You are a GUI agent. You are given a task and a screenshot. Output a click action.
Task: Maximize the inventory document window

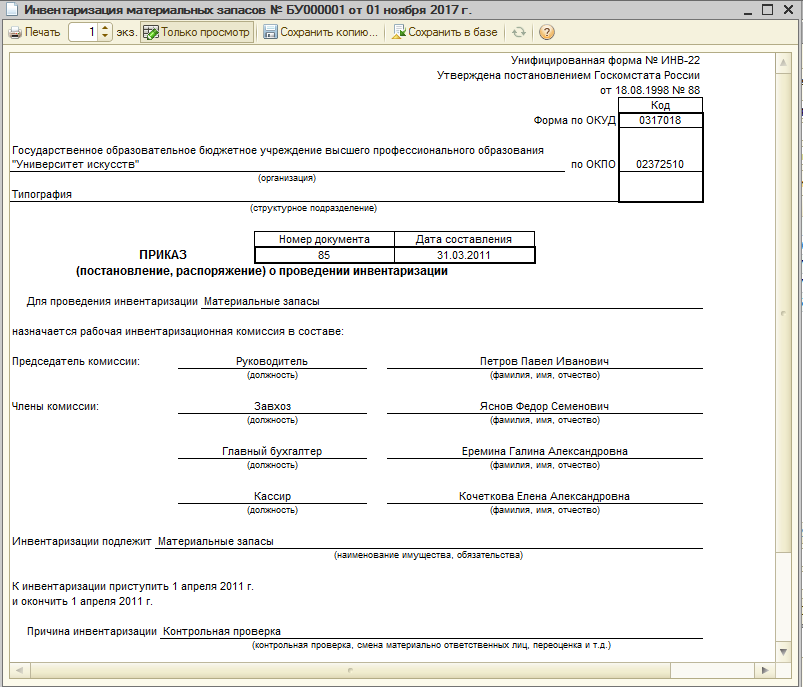click(x=767, y=9)
